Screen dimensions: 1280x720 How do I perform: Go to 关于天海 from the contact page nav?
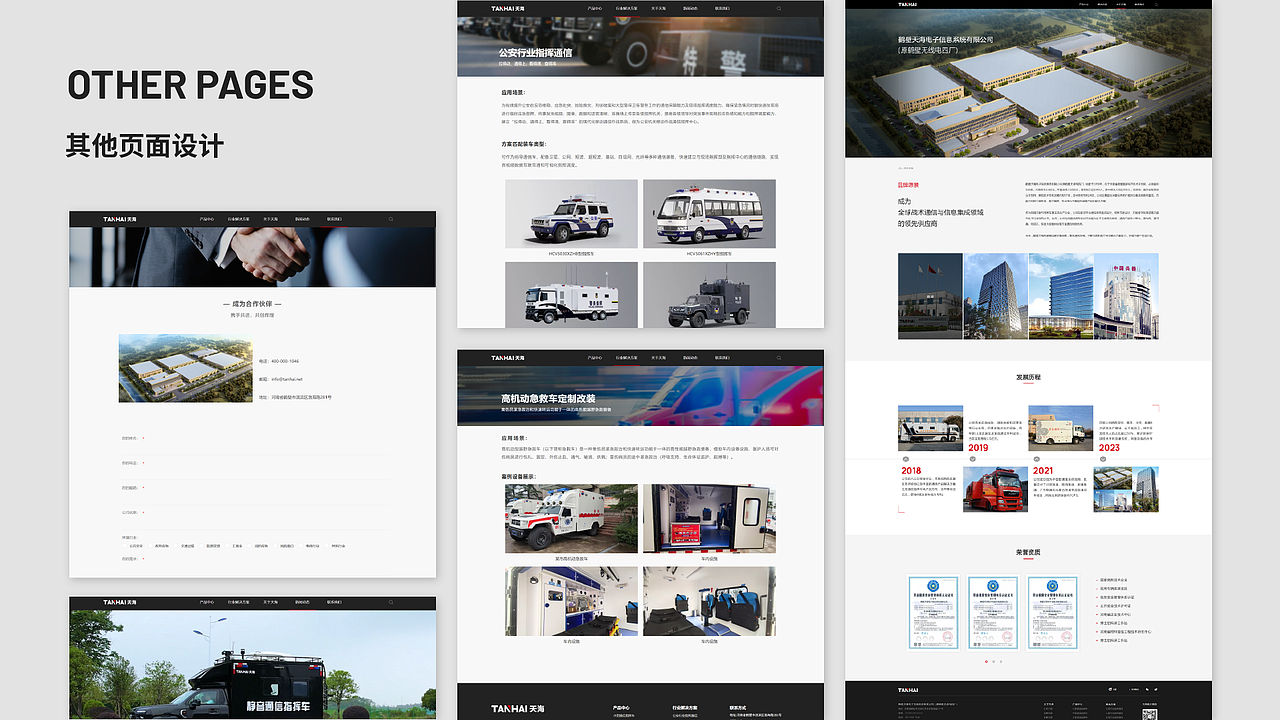point(270,219)
